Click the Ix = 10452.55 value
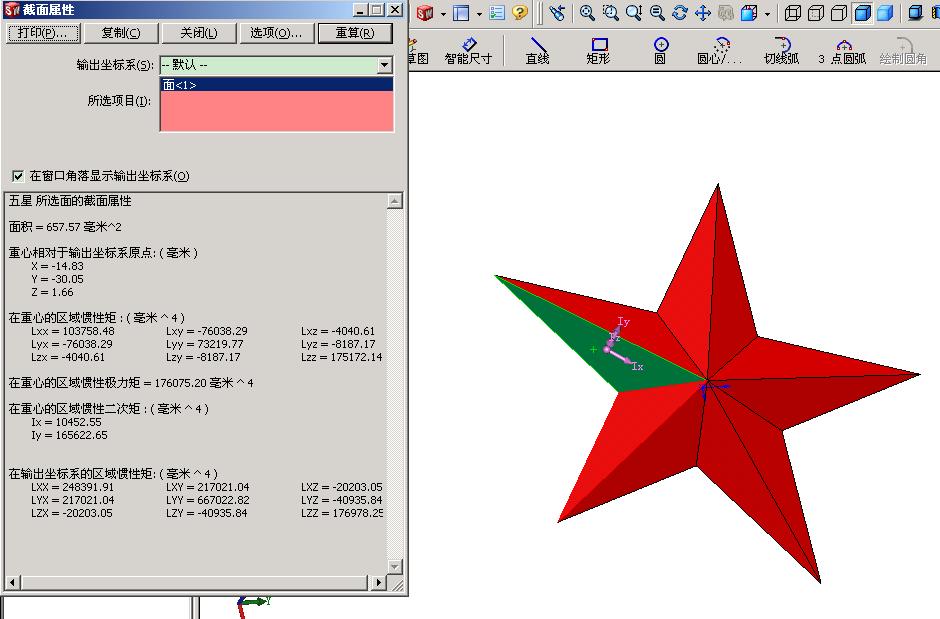The width and height of the screenshot is (940, 619). (x=66, y=422)
